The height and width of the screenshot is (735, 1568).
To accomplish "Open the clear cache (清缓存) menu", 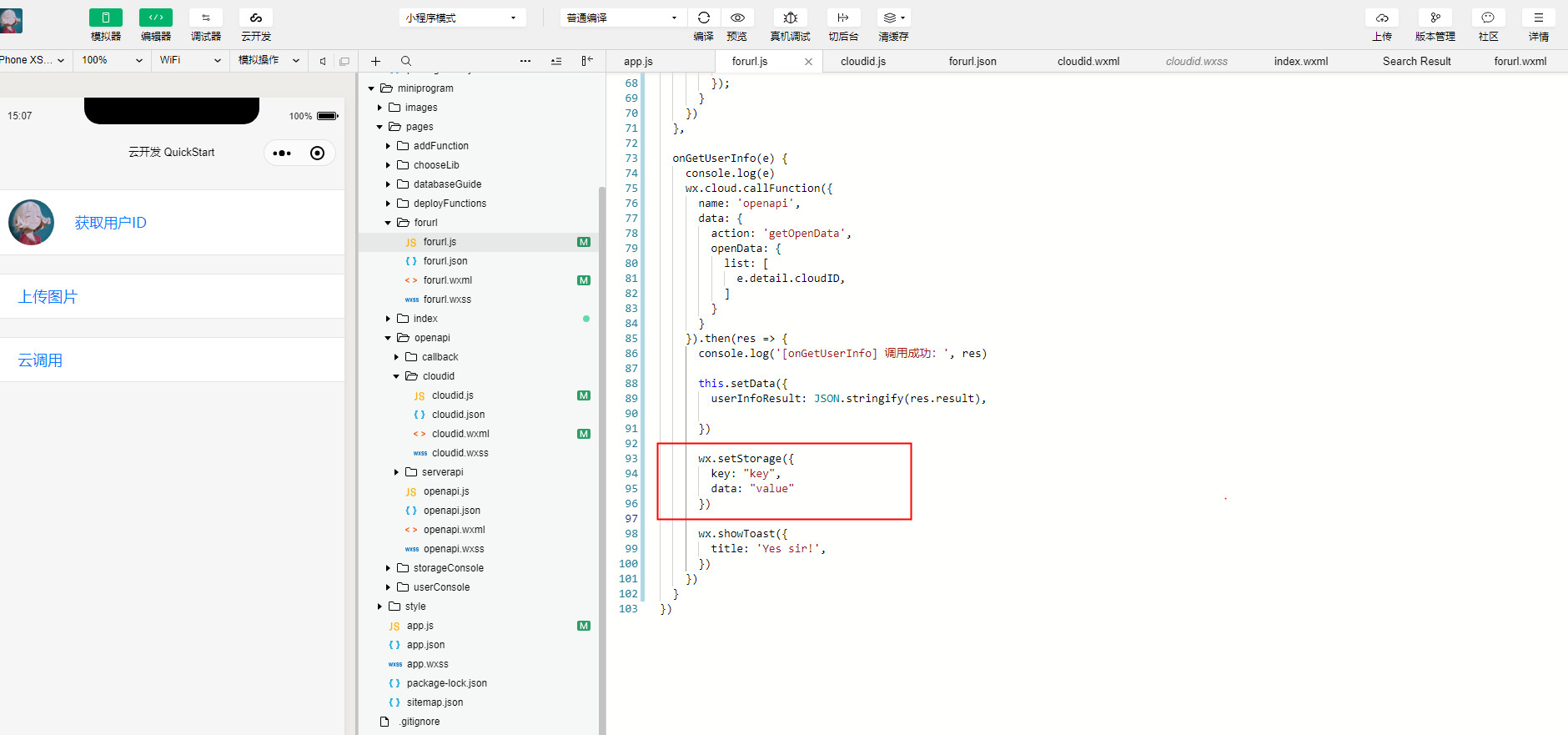I will tap(893, 18).
